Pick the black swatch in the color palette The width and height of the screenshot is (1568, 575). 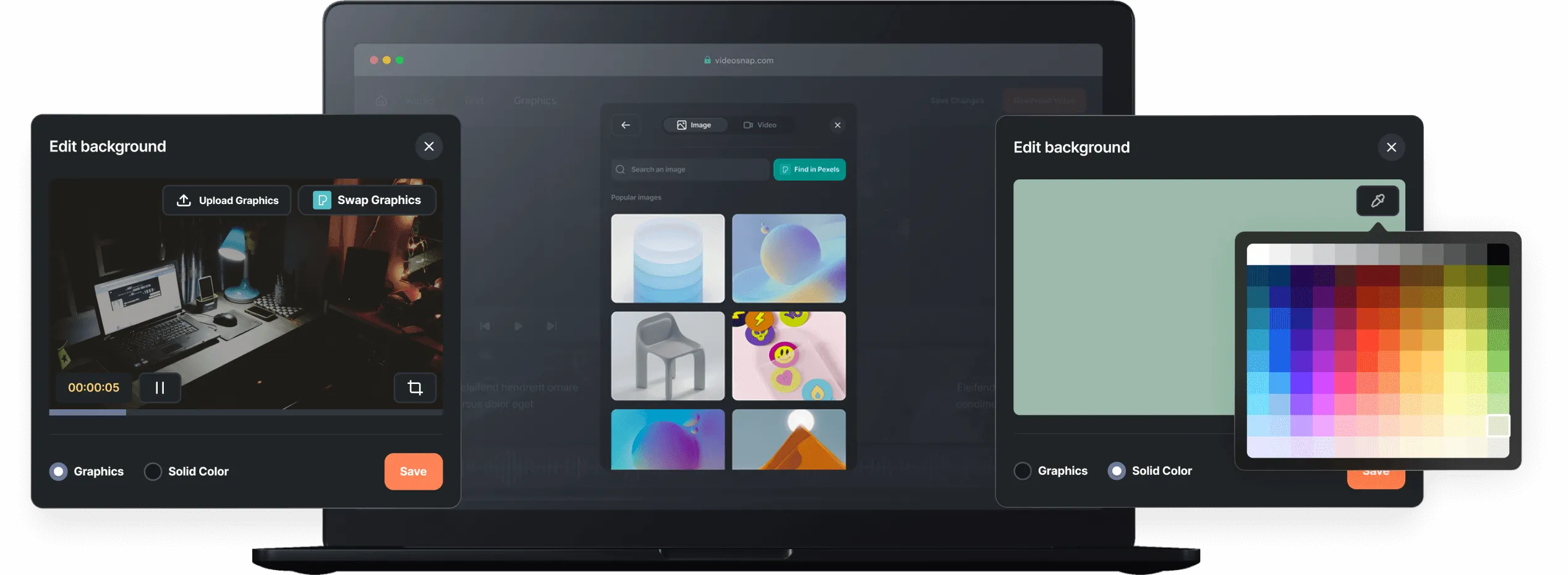pos(1498,254)
